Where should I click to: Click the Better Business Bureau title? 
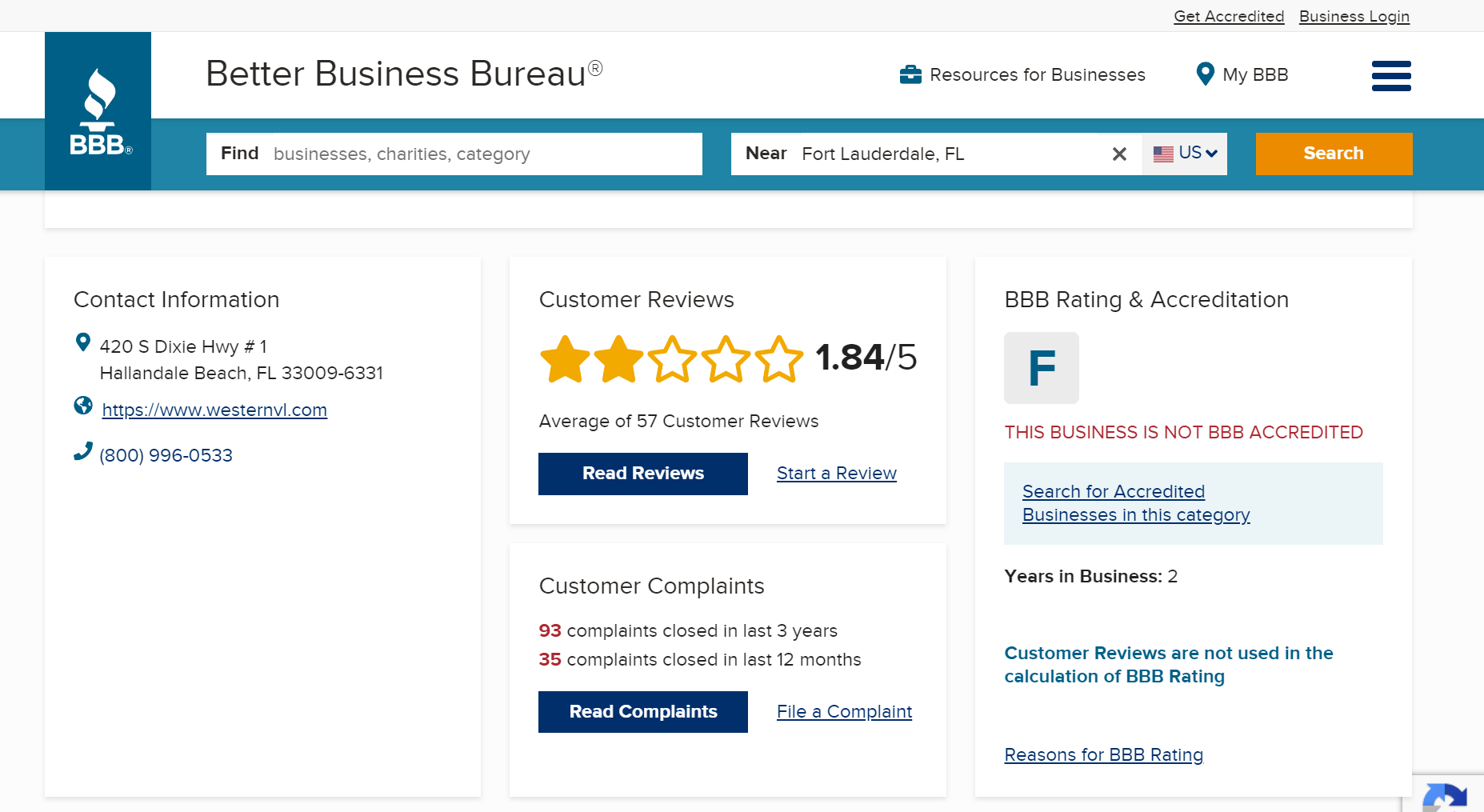[x=404, y=74]
